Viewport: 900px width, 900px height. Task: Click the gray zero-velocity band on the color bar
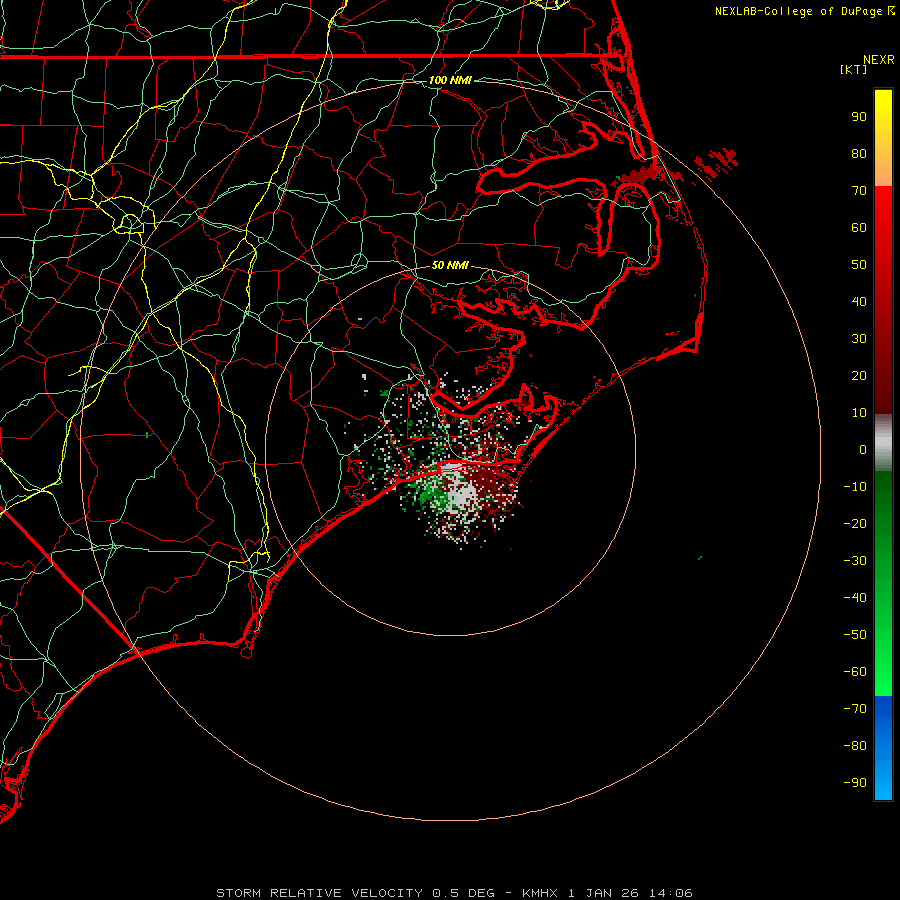(883, 443)
